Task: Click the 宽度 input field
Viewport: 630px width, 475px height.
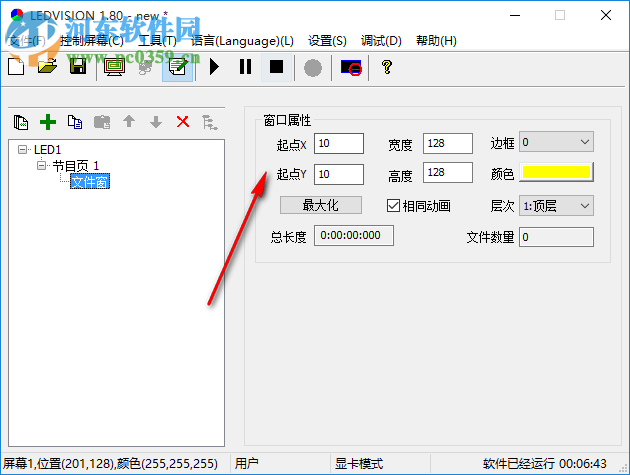Action: (x=448, y=143)
